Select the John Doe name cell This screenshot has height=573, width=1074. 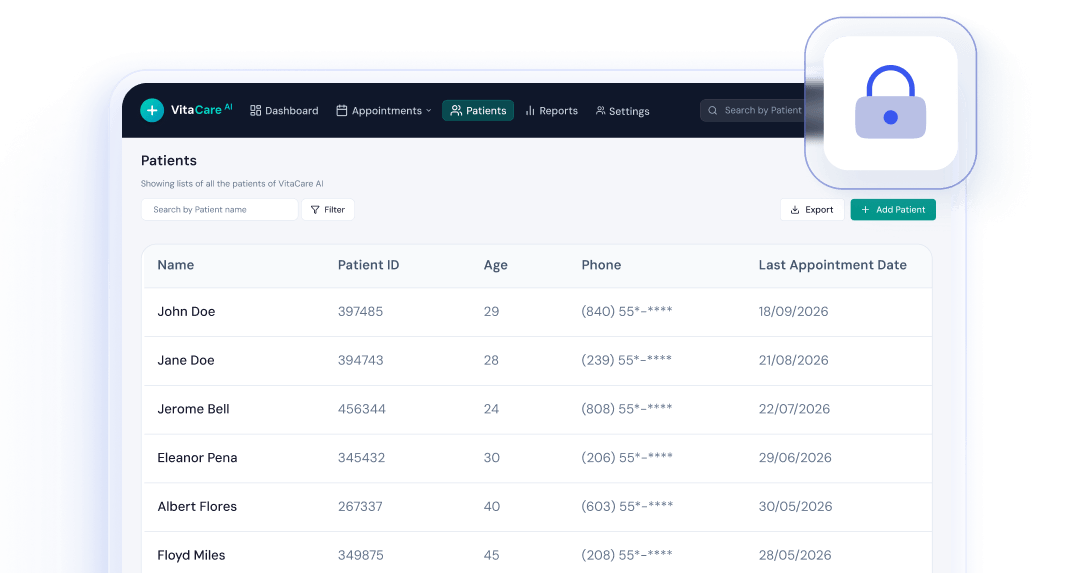click(186, 311)
